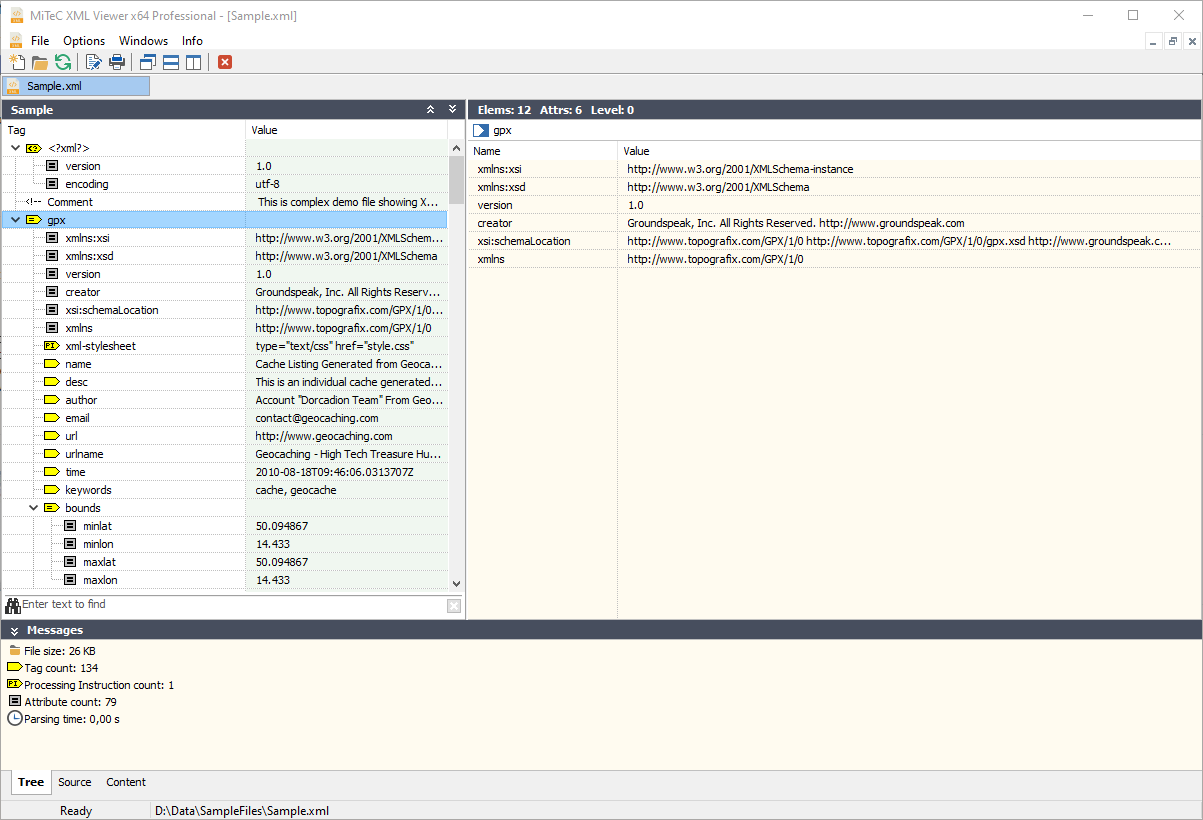Reload the file with green refresh icon
1203x820 pixels.
coord(63,62)
